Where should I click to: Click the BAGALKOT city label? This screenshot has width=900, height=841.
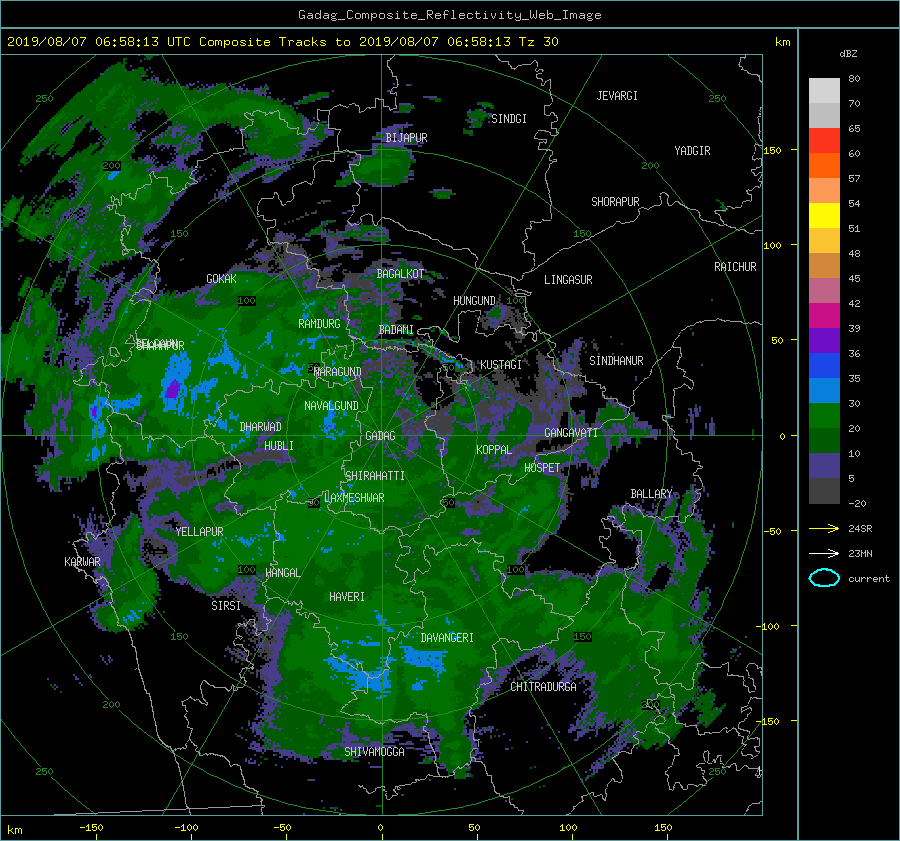click(x=400, y=274)
